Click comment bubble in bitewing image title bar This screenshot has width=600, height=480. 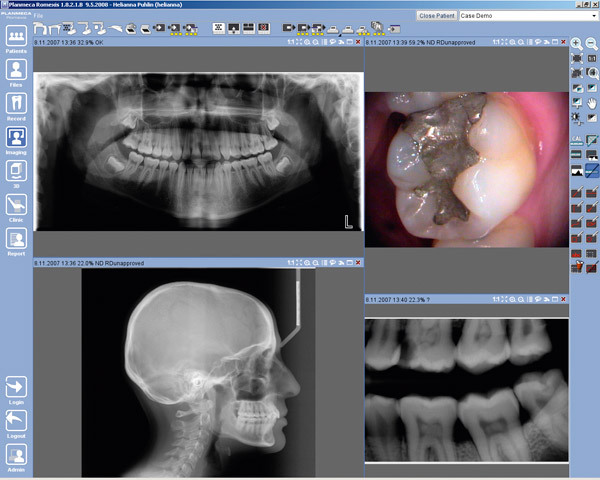click(538, 299)
